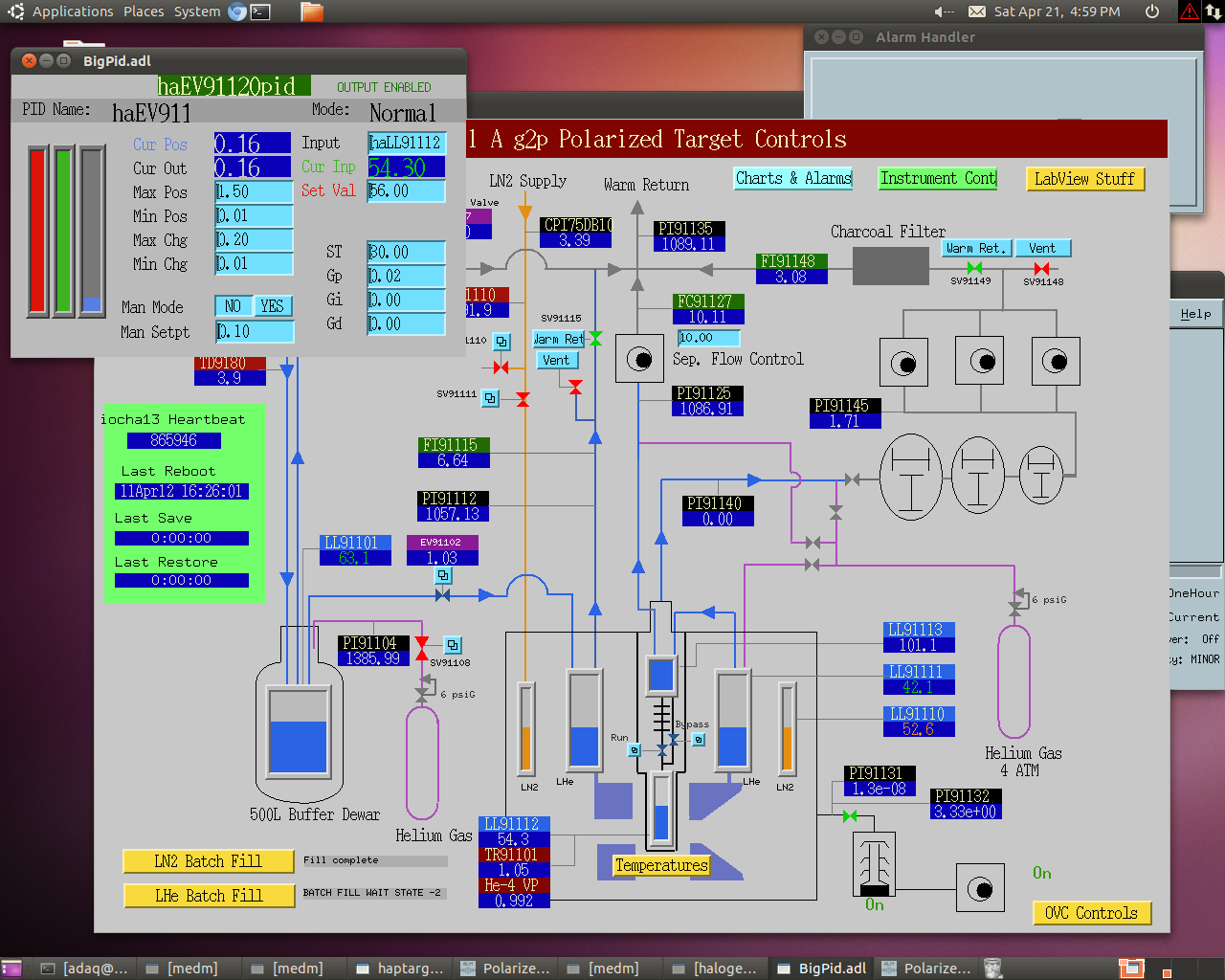The width and height of the screenshot is (1225, 980).
Task: Click the Sep. Flow Control pump symbol
Action: (639, 359)
